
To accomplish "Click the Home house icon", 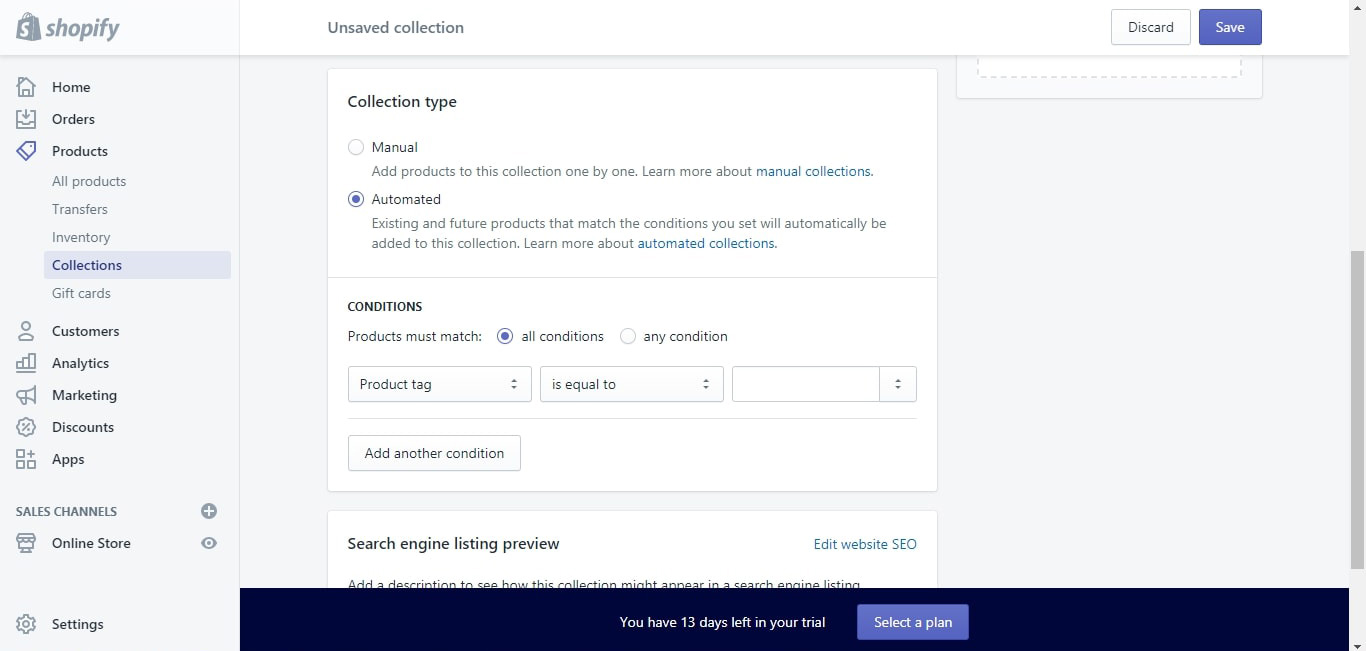I will (x=26, y=87).
